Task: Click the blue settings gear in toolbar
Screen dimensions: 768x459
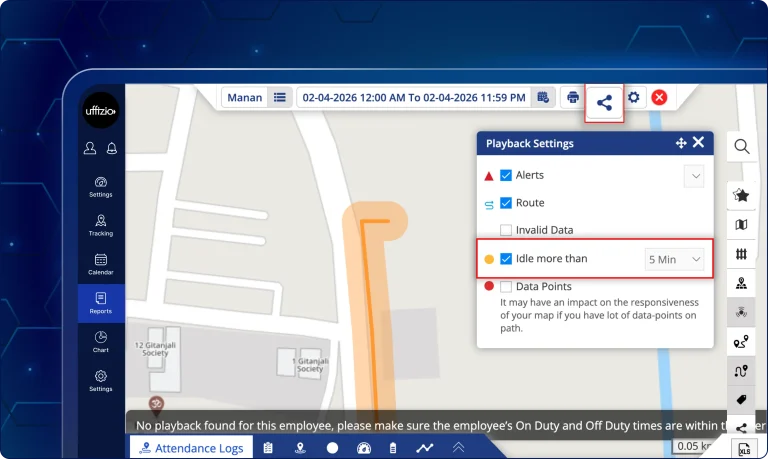Action: (634, 97)
